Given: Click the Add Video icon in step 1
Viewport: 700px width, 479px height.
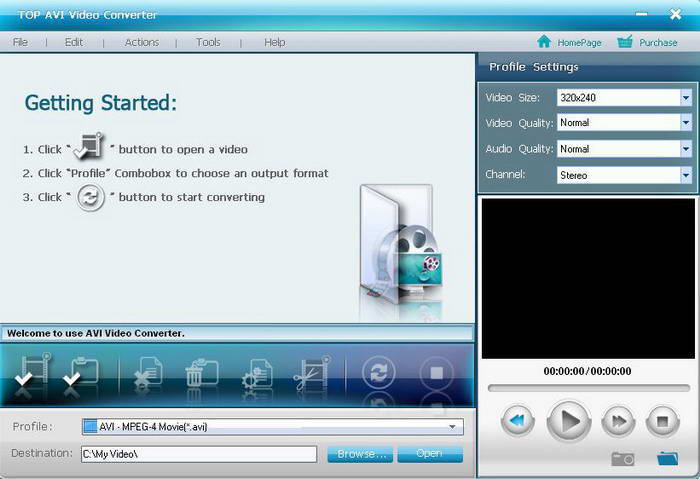Looking at the screenshot, I should point(89,146).
